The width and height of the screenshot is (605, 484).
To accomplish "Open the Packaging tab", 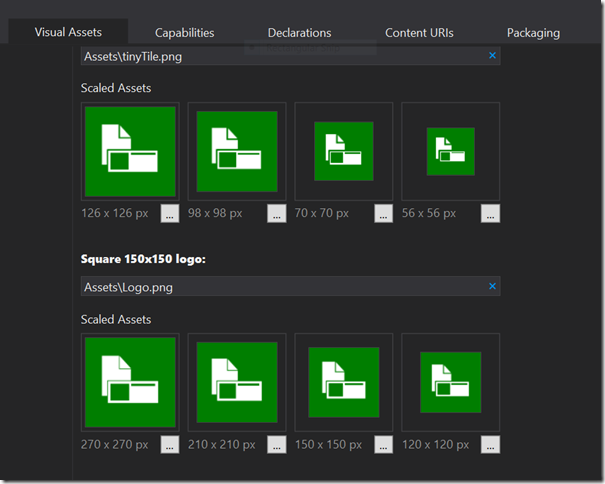I will pos(533,33).
